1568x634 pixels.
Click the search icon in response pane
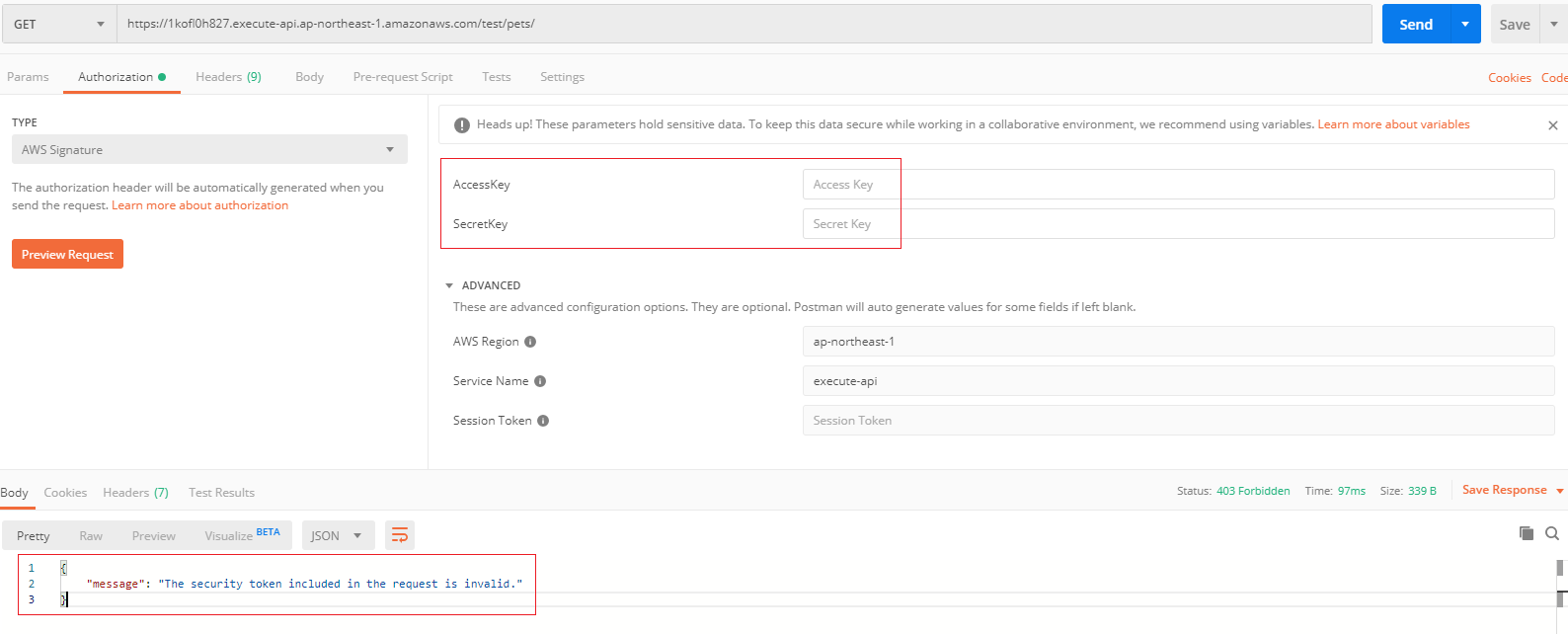coord(1552,533)
